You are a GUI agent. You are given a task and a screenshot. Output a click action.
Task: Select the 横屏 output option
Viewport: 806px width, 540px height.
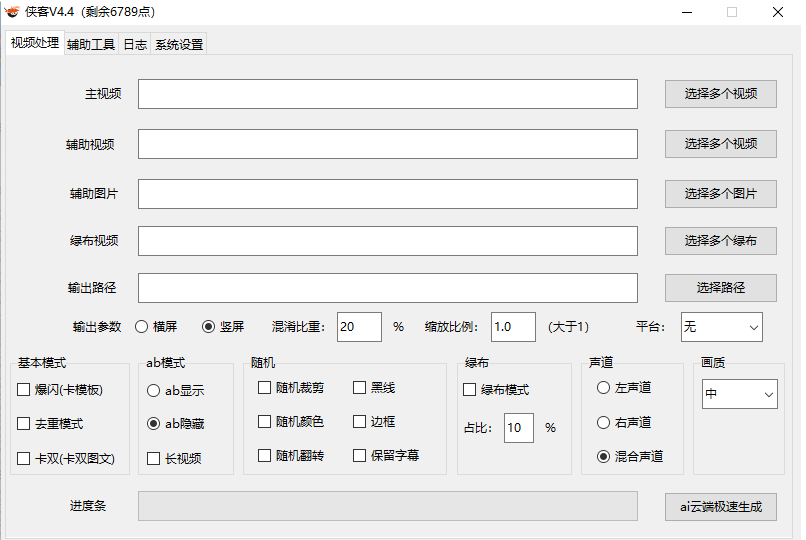pyautogui.click(x=141, y=326)
